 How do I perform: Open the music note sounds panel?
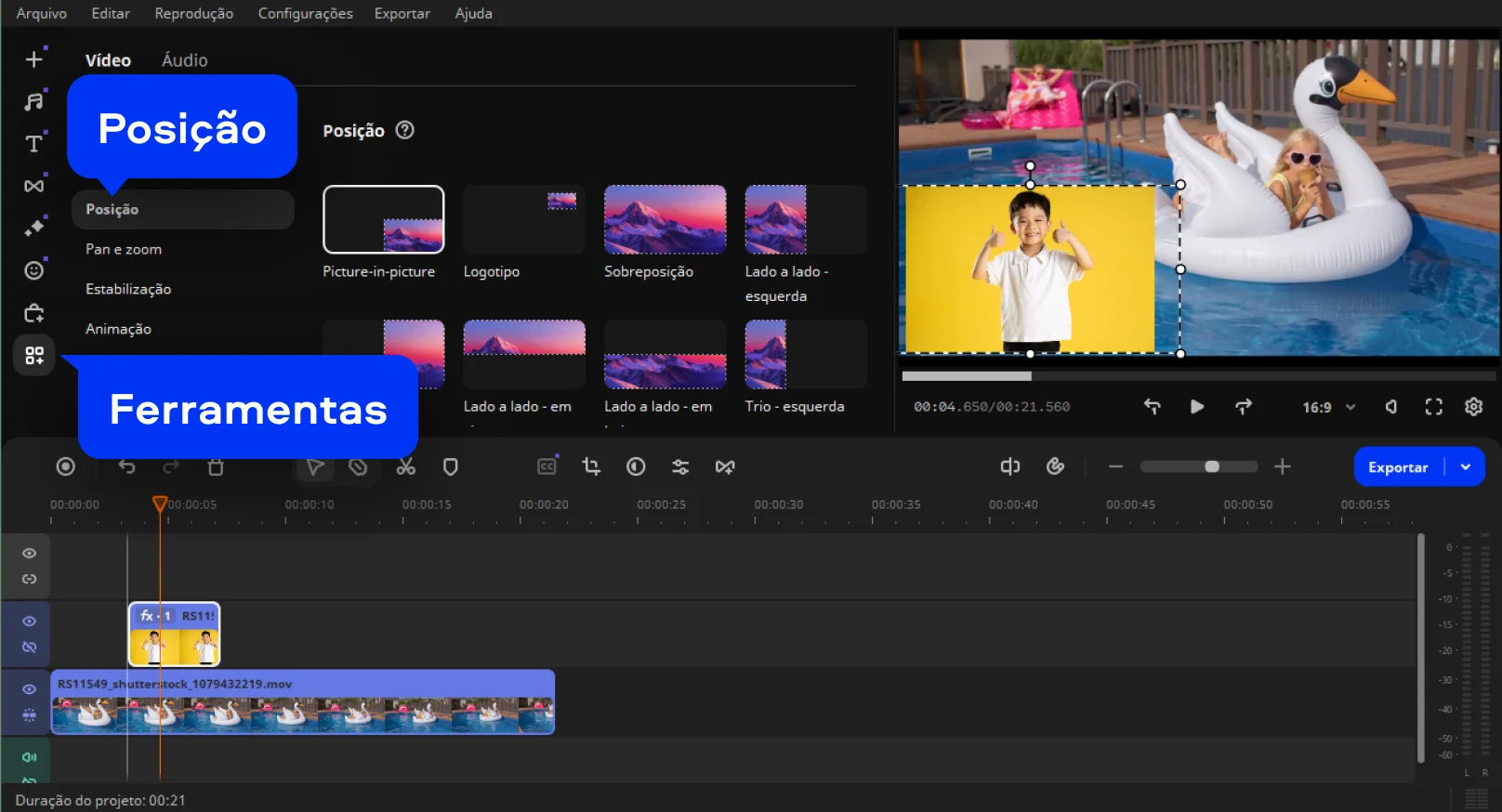33,101
